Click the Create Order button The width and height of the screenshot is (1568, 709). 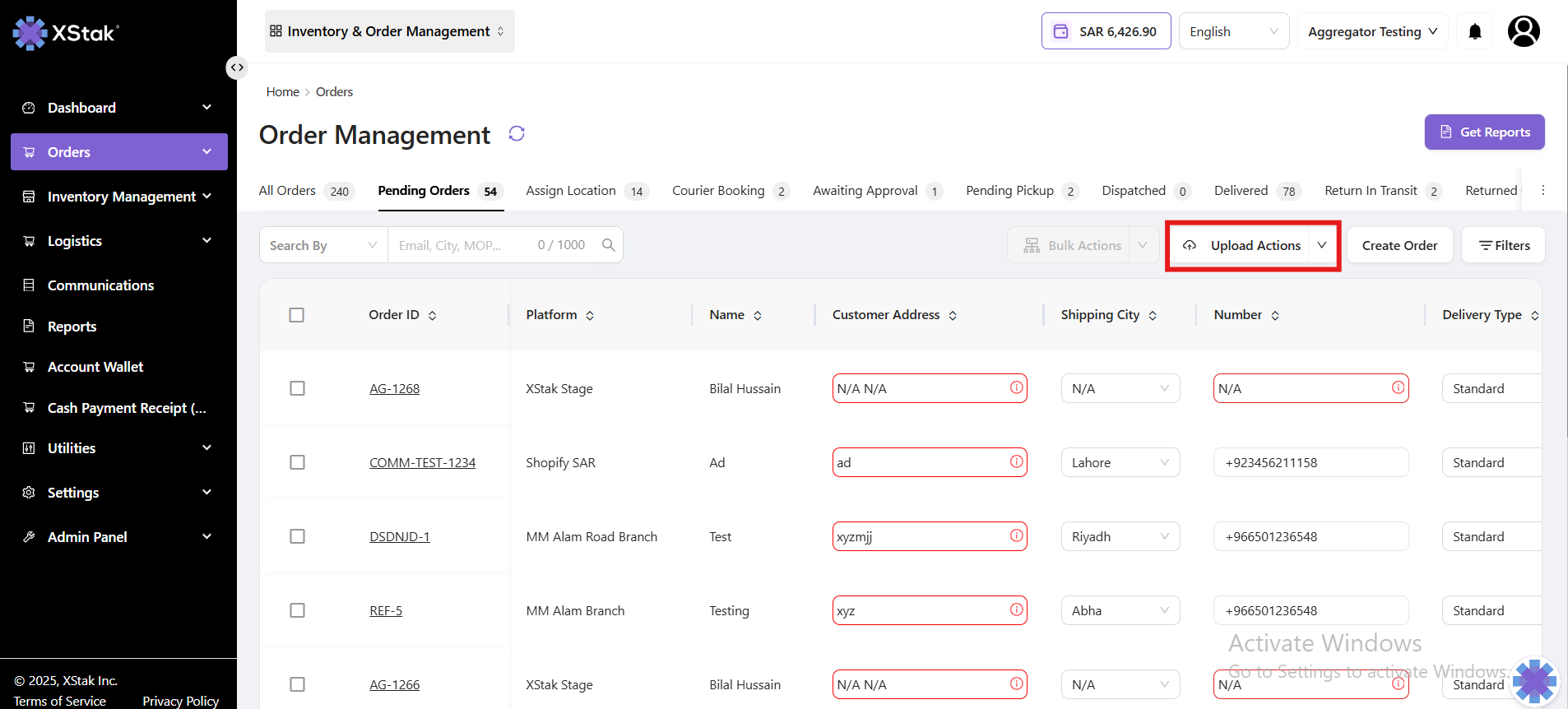point(1399,245)
